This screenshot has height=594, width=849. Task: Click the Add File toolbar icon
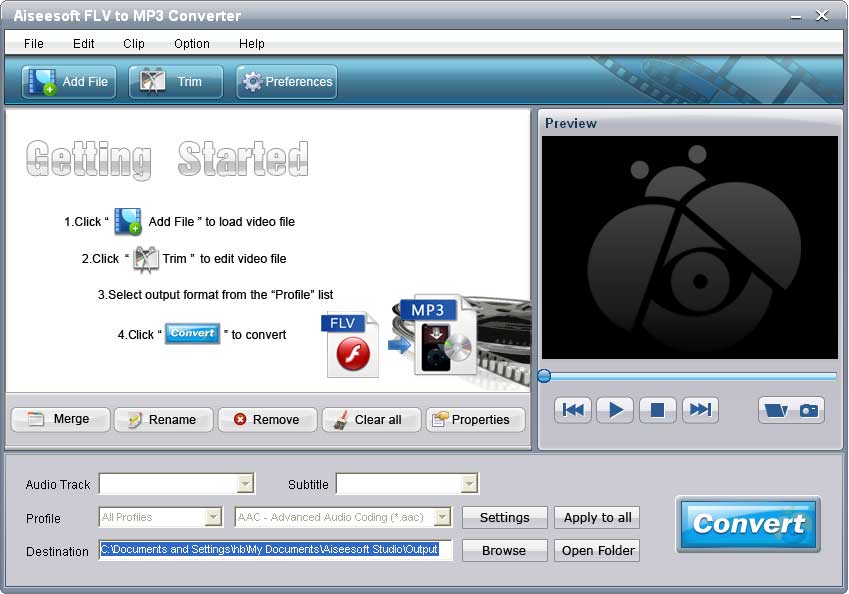pos(41,82)
